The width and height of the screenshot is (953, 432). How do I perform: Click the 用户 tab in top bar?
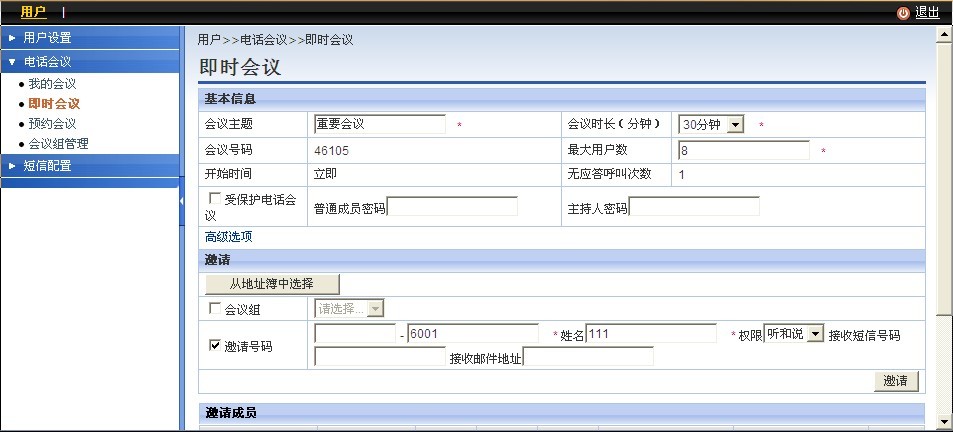(33, 12)
